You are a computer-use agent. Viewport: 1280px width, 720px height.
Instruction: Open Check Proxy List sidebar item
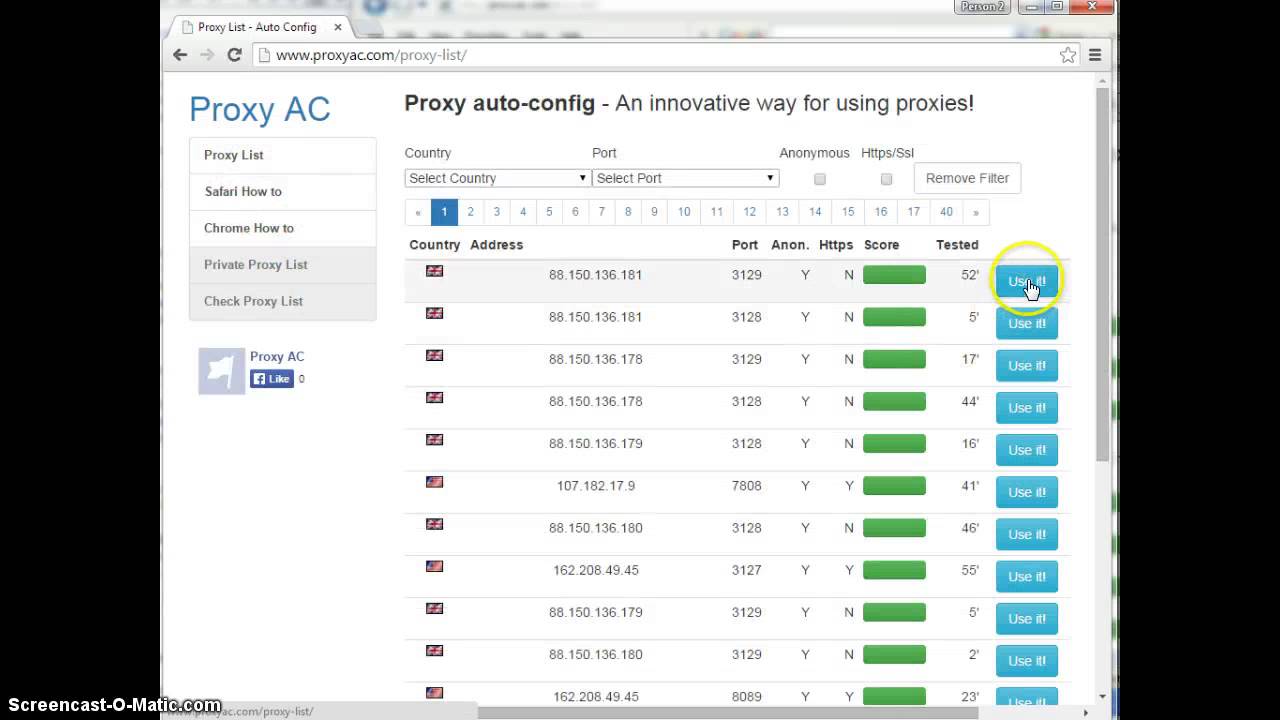tap(283, 301)
